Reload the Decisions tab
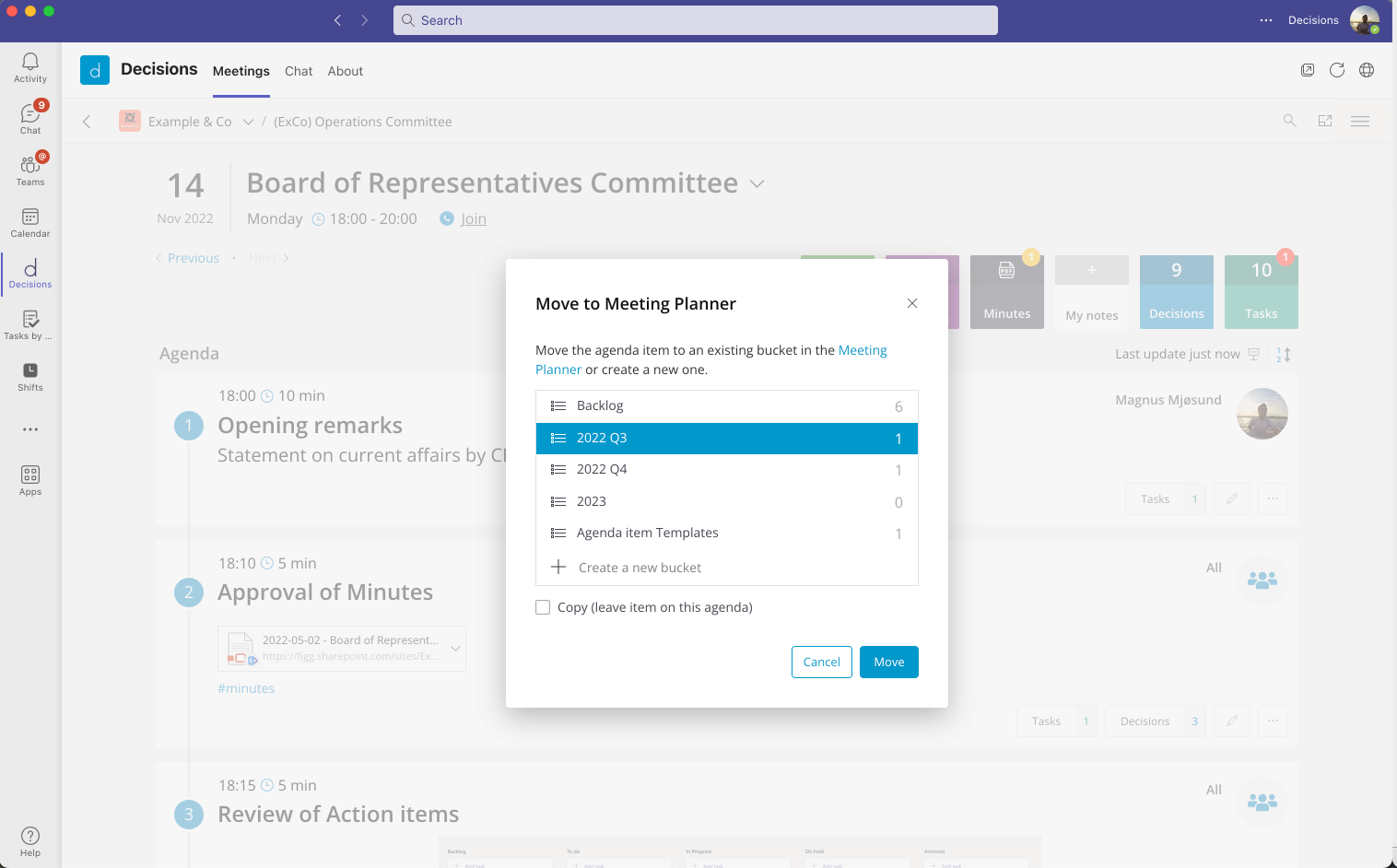 (x=1337, y=70)
